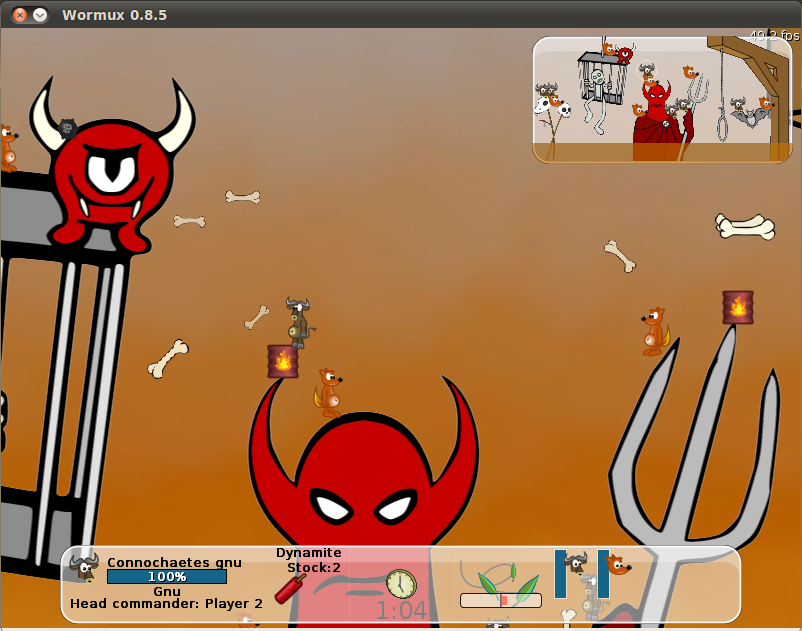
Task: Click the "Dynamite" weapon name label
Action: pyautogui.click(x=308, y=553)
